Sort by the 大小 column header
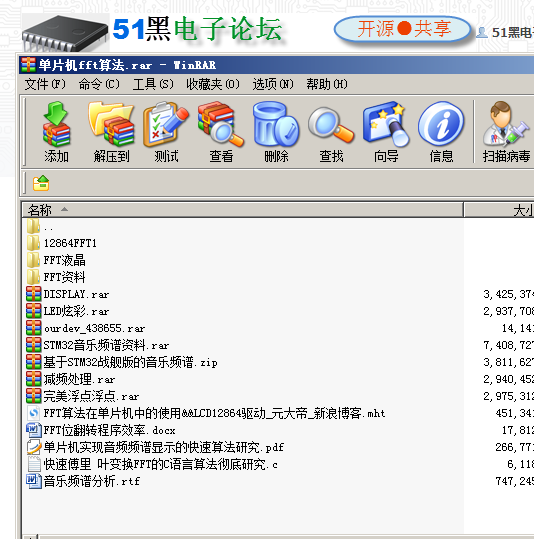 [x=499, y=210]
